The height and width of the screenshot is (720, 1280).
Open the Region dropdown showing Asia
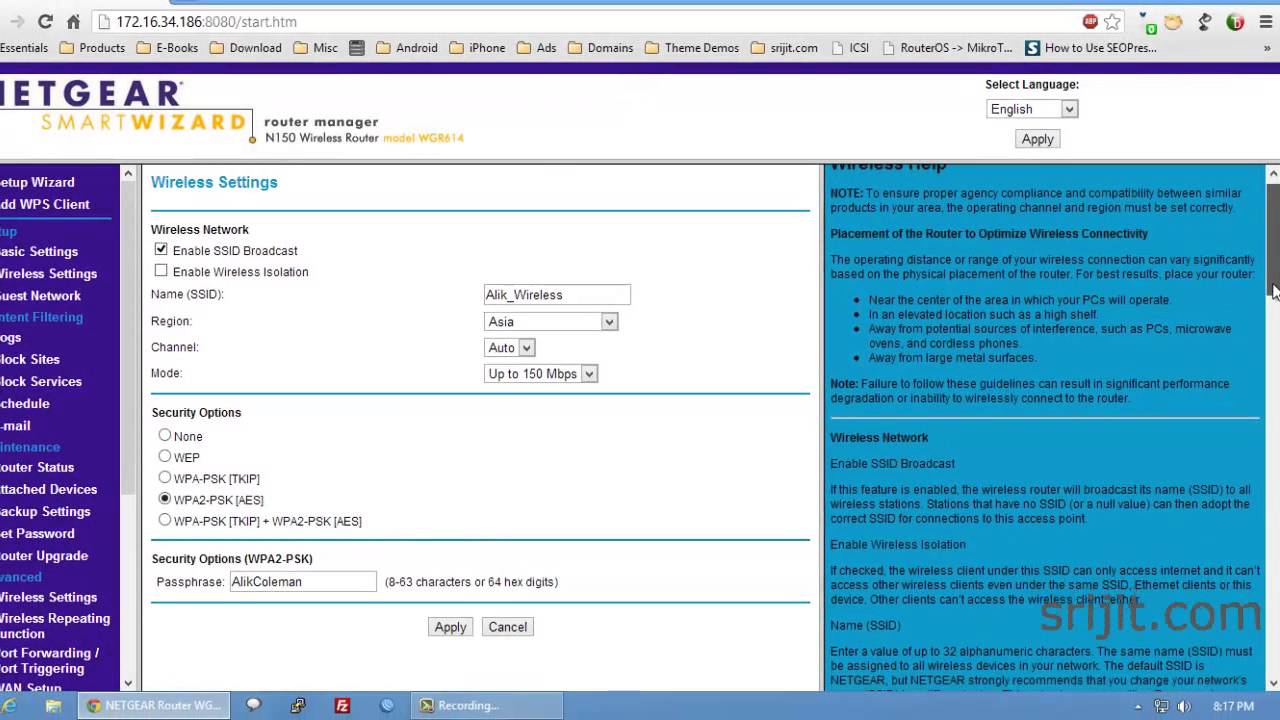pyautogui.click(x=551, y=321)
